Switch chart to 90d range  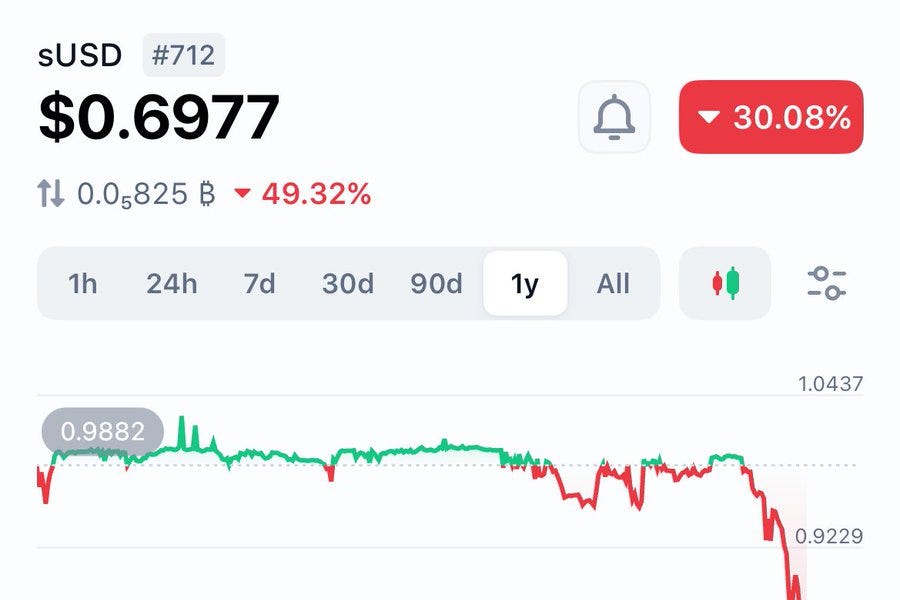click(436, 284)
